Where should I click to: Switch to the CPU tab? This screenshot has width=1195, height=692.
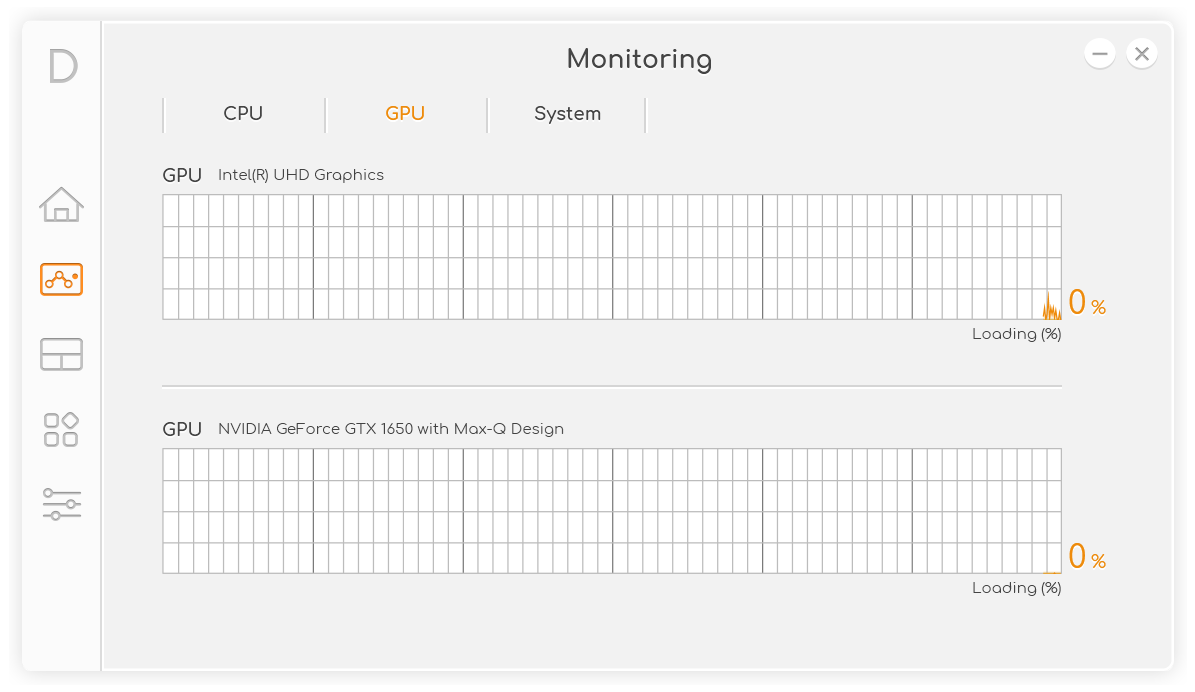[243, 114]
